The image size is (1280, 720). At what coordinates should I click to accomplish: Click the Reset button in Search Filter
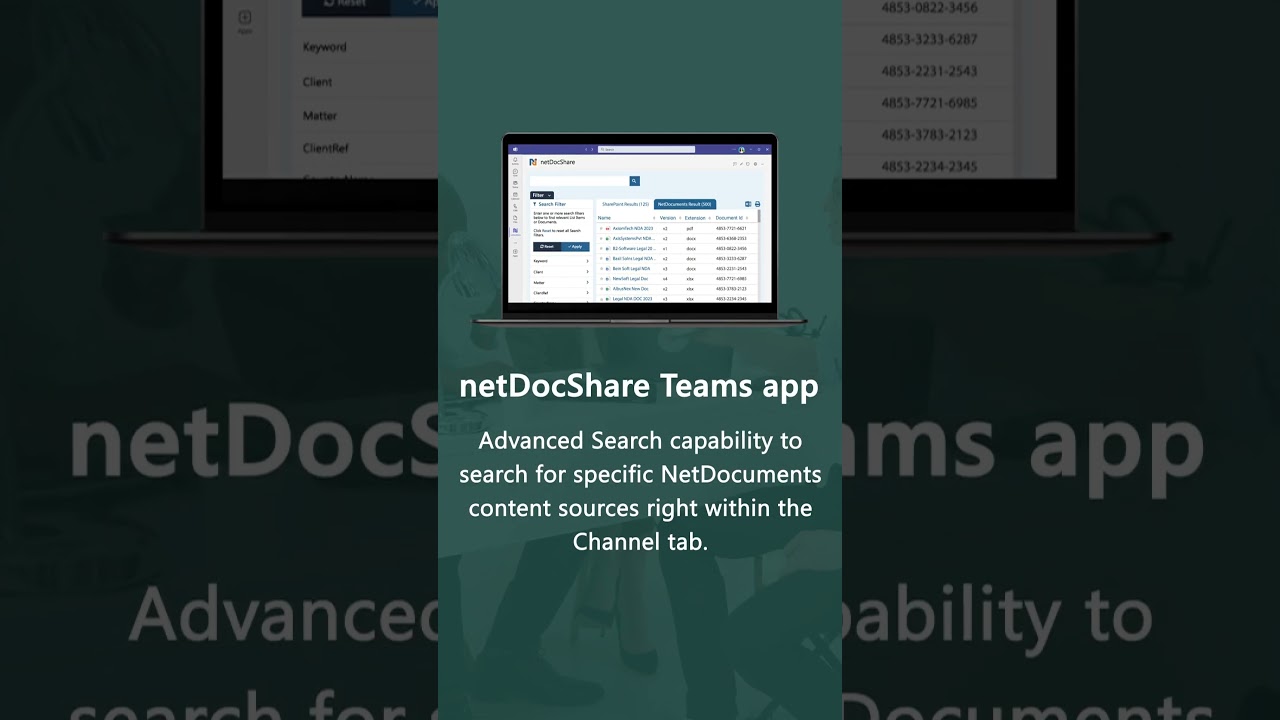(x=547, y=247)
